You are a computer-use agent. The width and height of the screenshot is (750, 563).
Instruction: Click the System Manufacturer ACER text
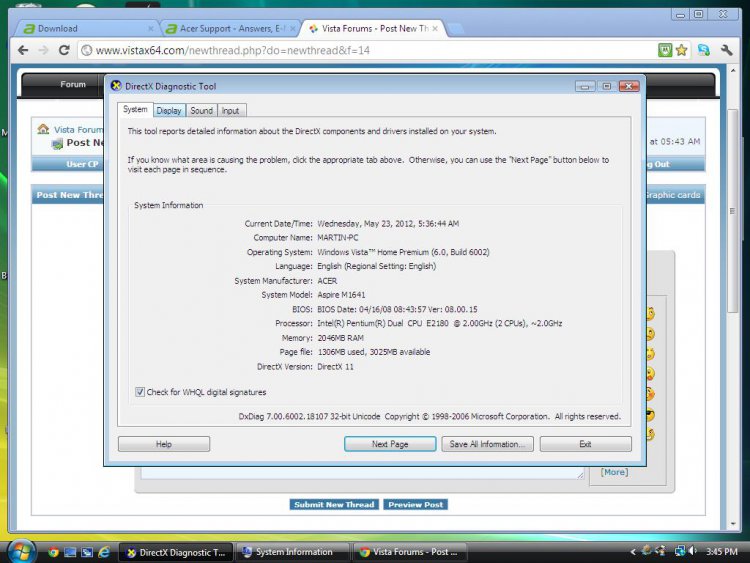click(x=327, y=281)
